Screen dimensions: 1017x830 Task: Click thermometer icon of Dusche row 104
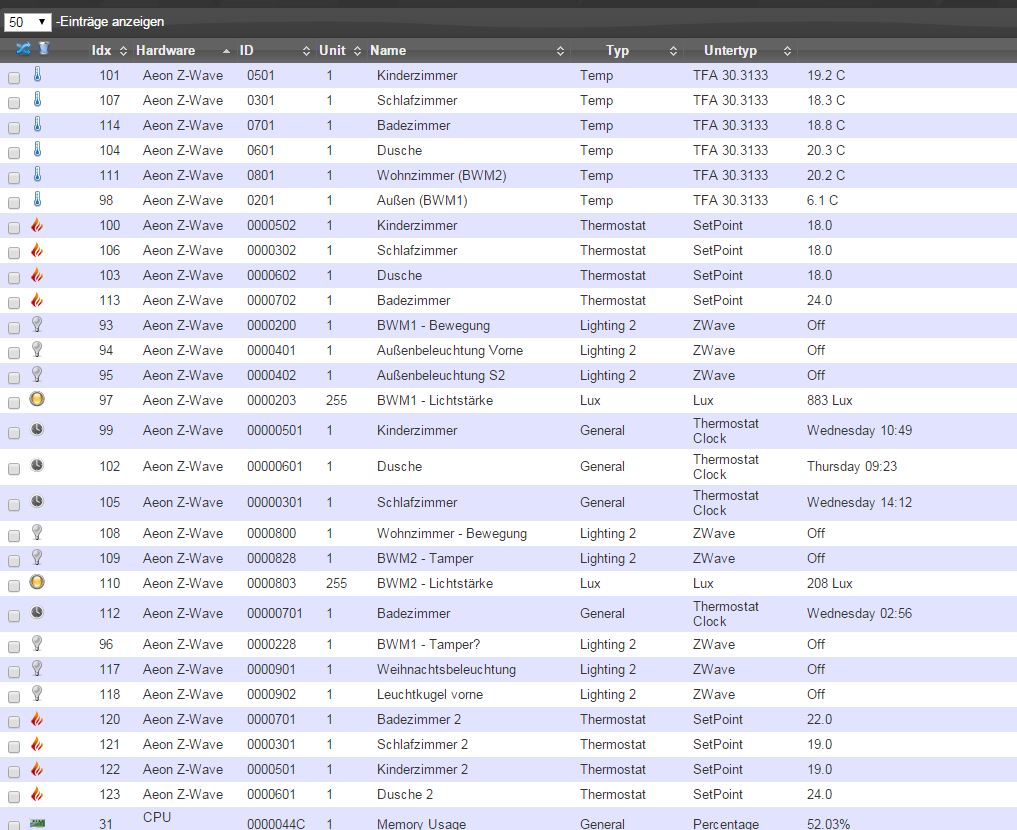click(x=38, y=150)
